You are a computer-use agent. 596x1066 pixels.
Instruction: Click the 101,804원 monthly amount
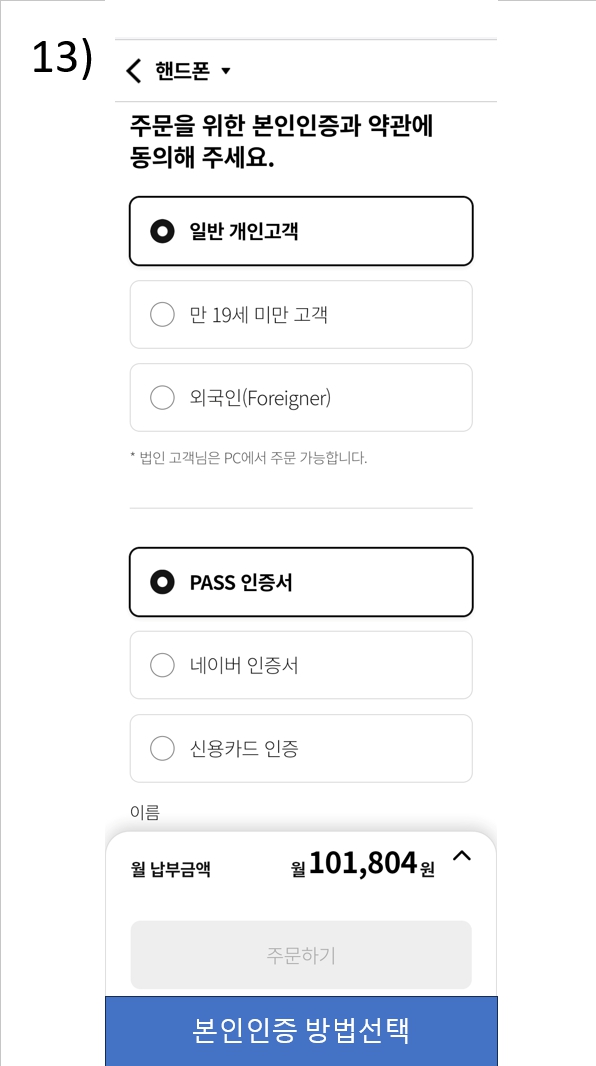coord(363,864)
